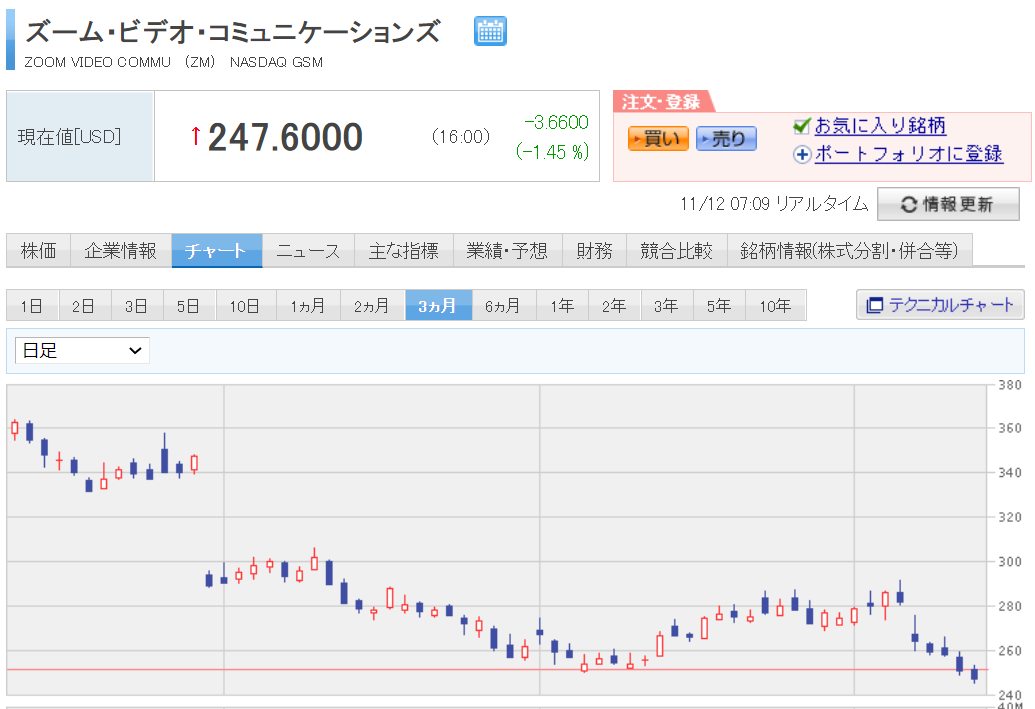Screen dimensions: 1035x709
Task: Select 2ヵ月 chart period
Action: [x=372, y=306]
